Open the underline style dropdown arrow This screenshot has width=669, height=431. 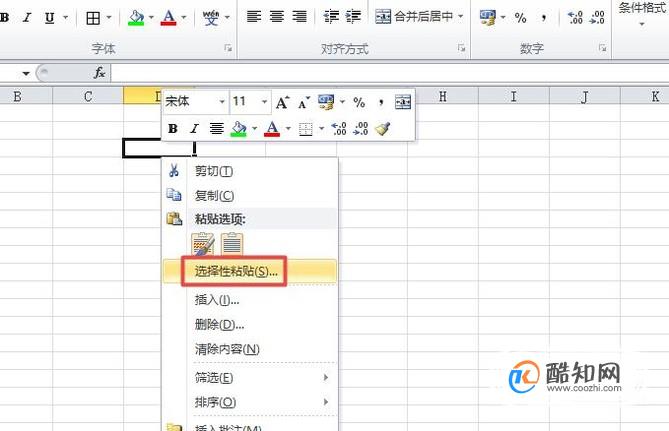(x=65, y=17)
